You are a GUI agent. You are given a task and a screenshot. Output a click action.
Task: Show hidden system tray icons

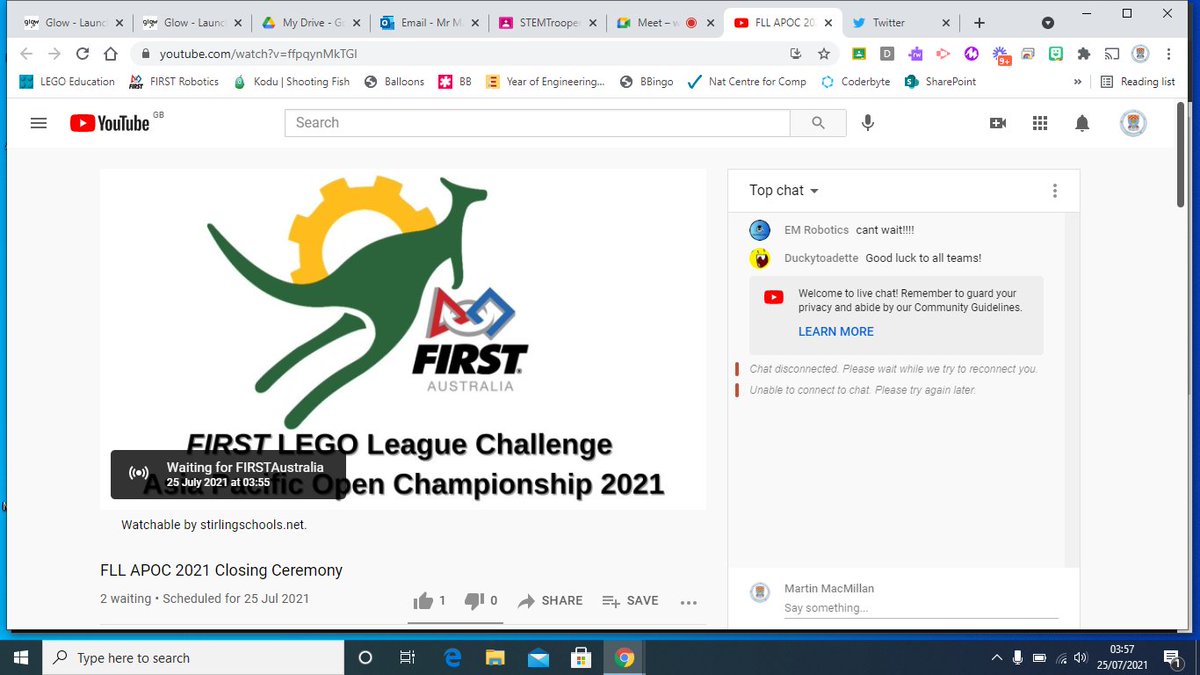995,658
